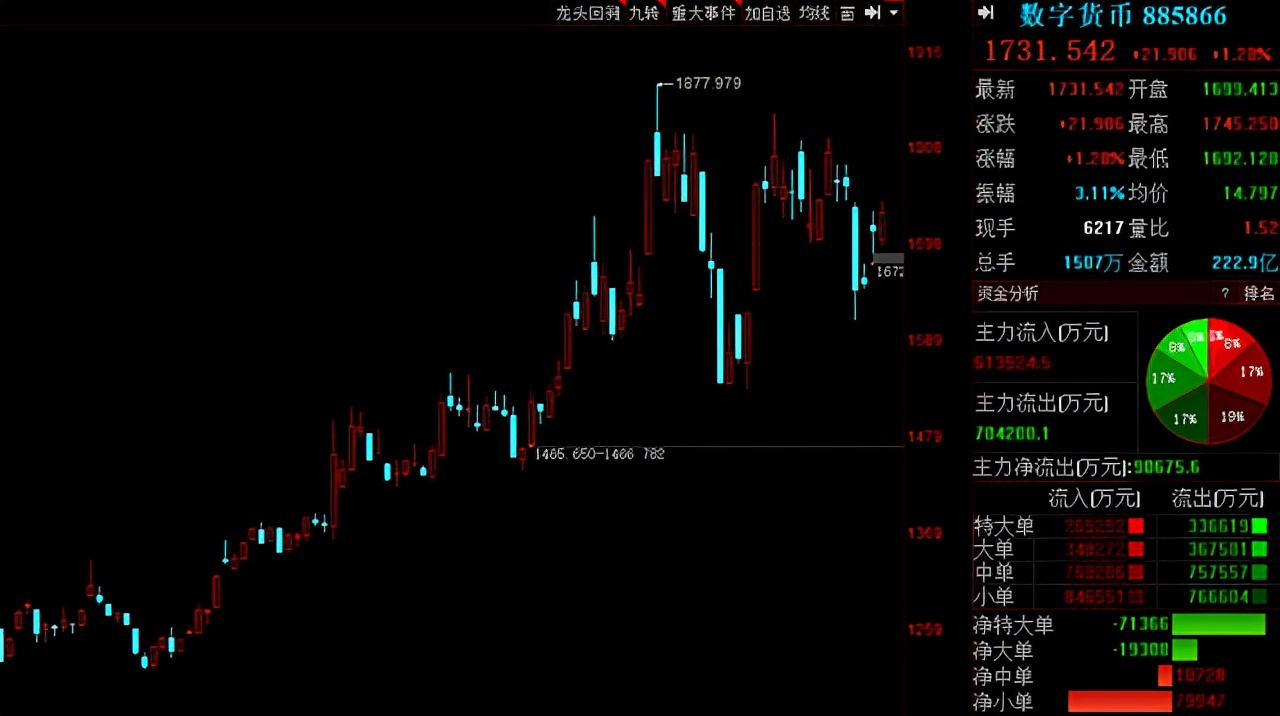Click the 特大单 outflow green bar
The height and width of the screenshot is (716, 1280).
[x=1258, y=526]
